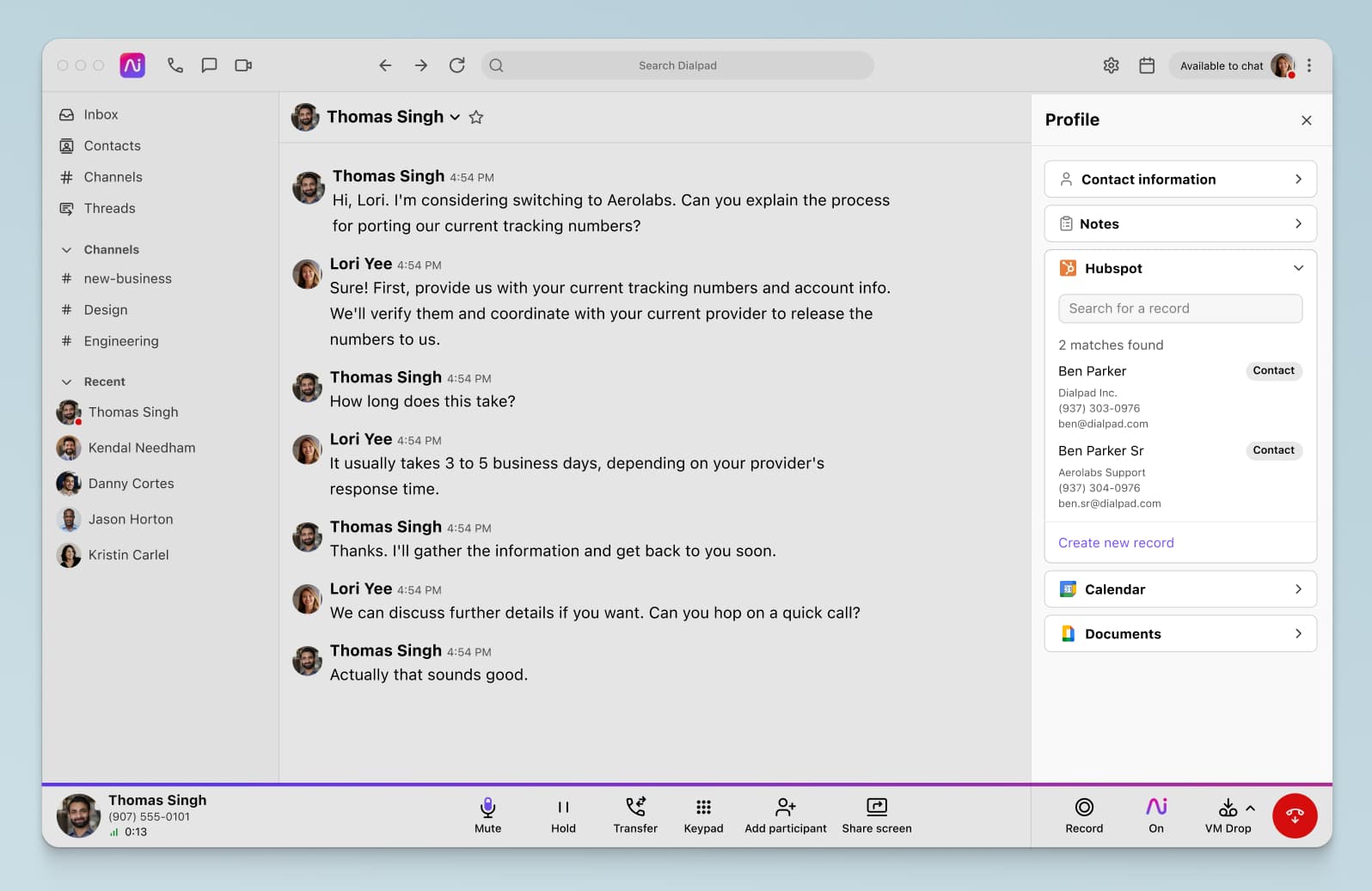Hang up the call with red button
The height and width of the screenshot is (891, 1372).
click(x=1294, y=815)
